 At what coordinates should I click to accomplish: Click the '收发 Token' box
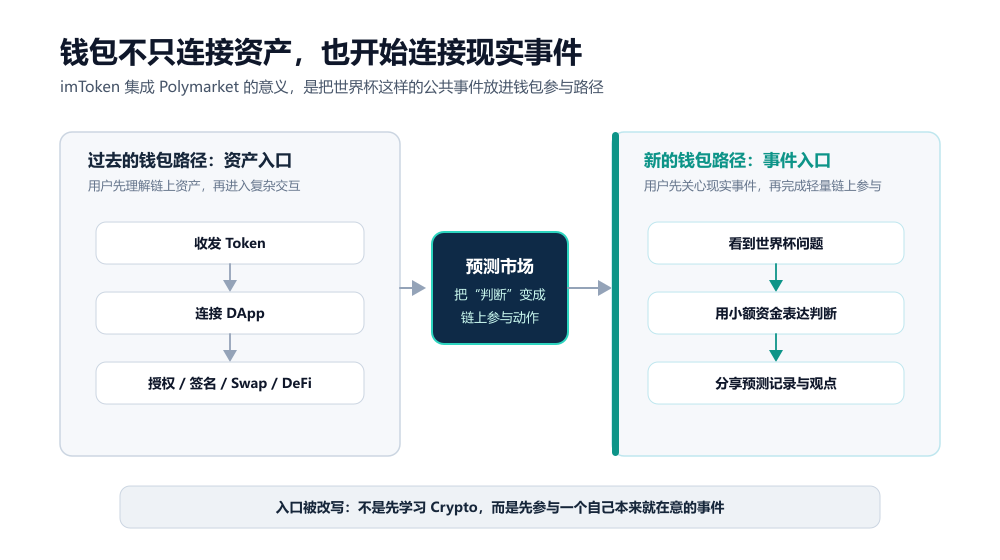pos(230,243)
